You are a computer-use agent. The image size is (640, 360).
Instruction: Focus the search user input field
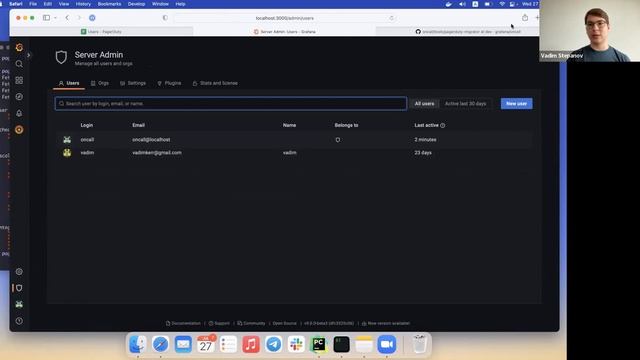(x=231, y=104)
